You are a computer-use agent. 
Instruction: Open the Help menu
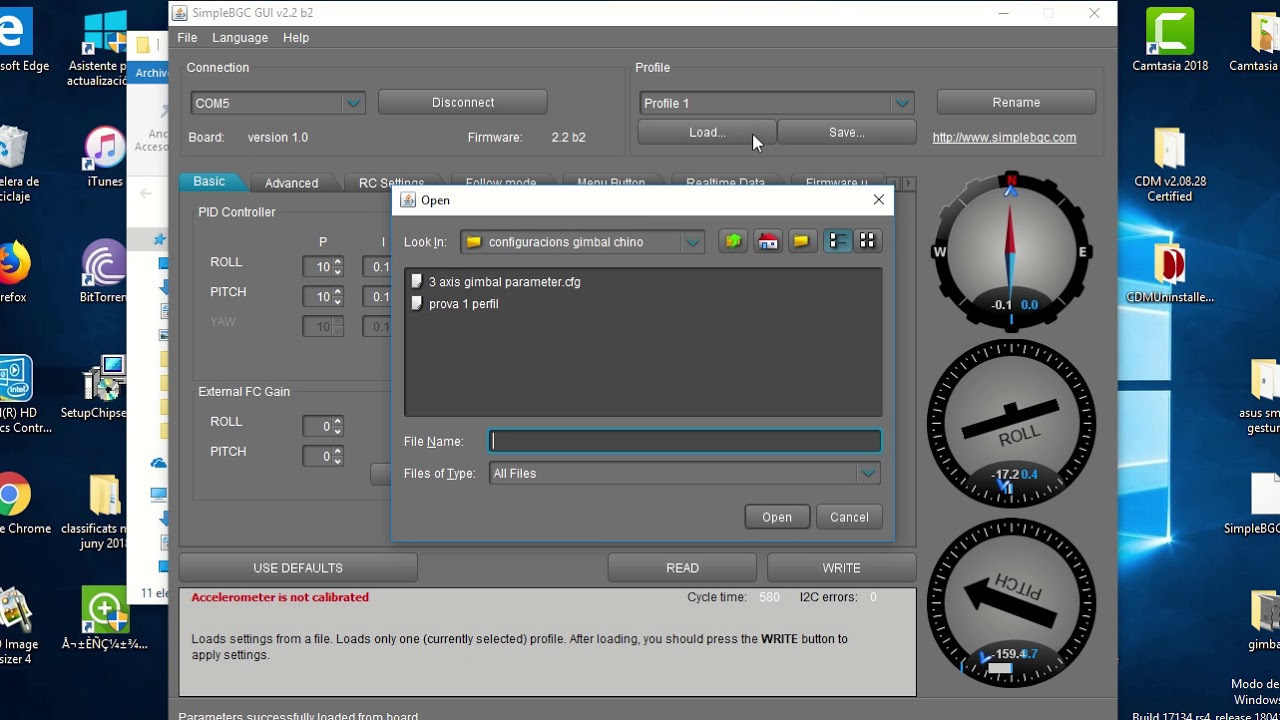tap(296, 37)
